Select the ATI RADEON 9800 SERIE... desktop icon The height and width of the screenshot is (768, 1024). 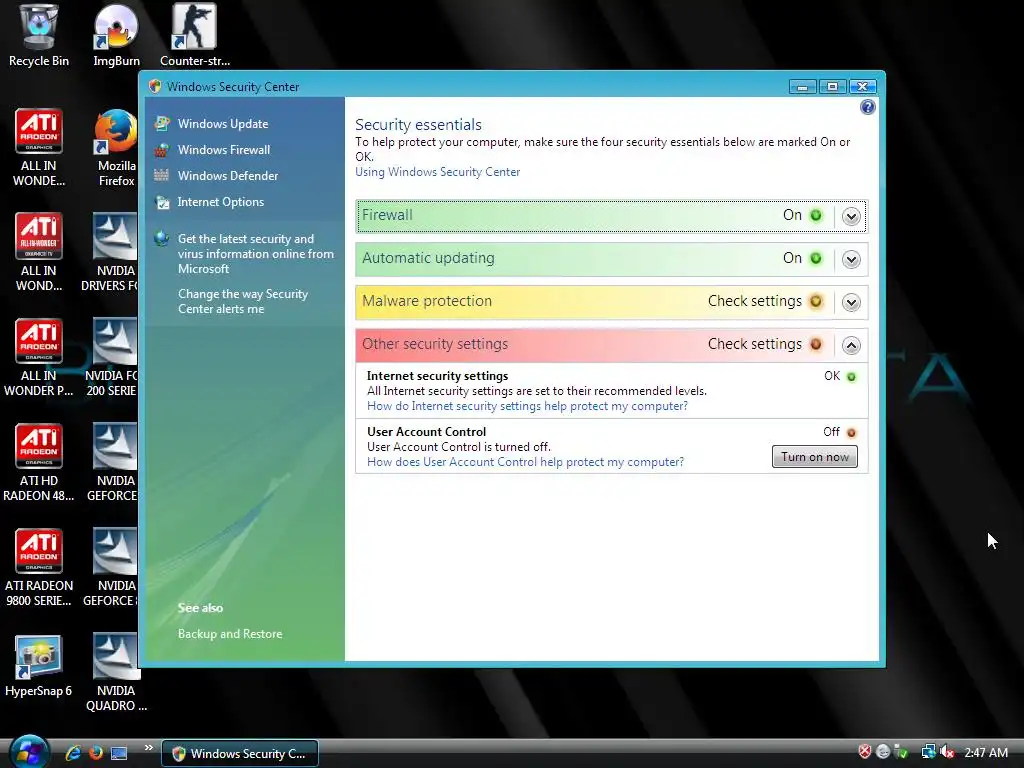[39, 568]
